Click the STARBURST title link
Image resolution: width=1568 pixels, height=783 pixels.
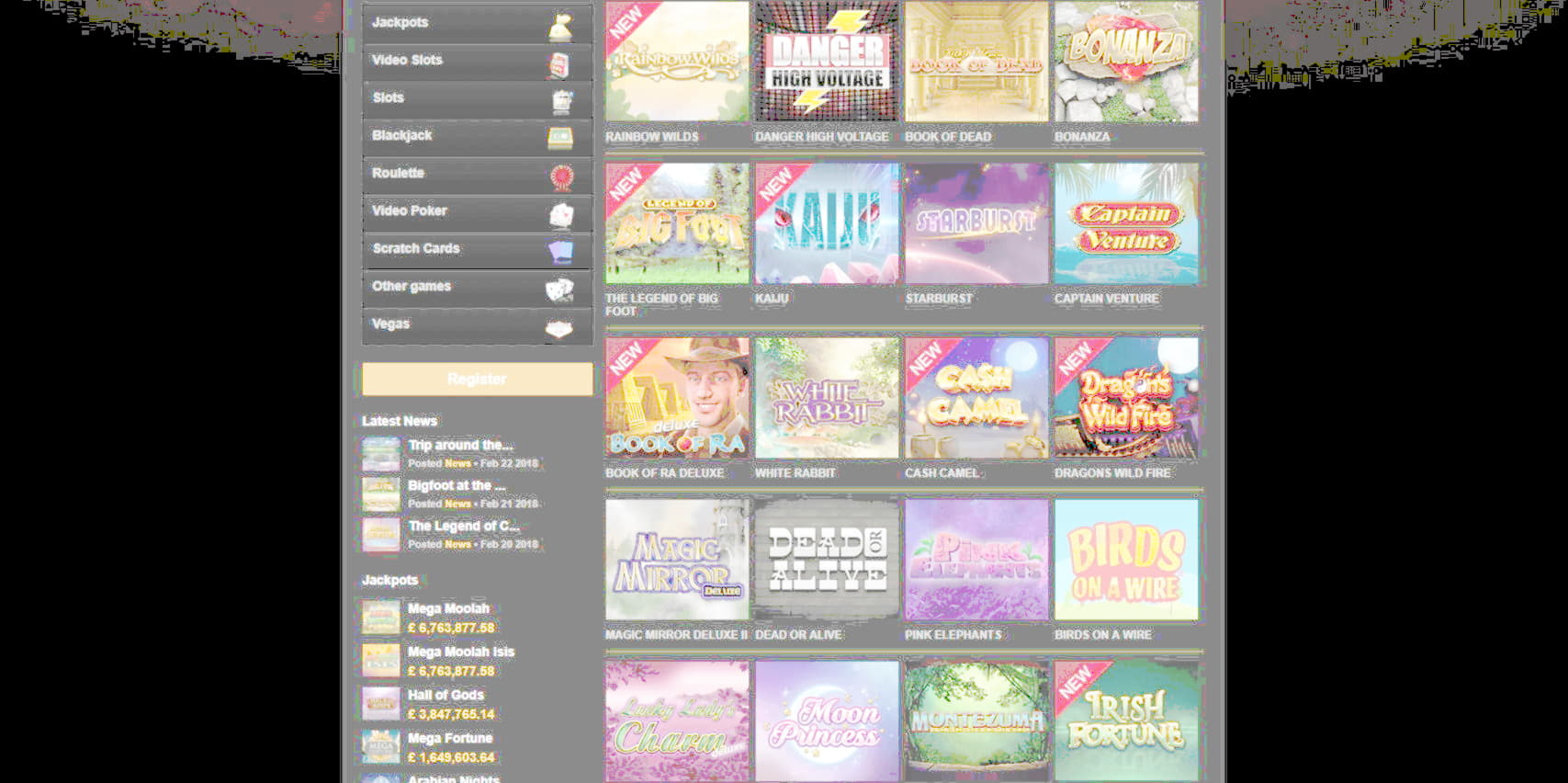tap(939, 299)
